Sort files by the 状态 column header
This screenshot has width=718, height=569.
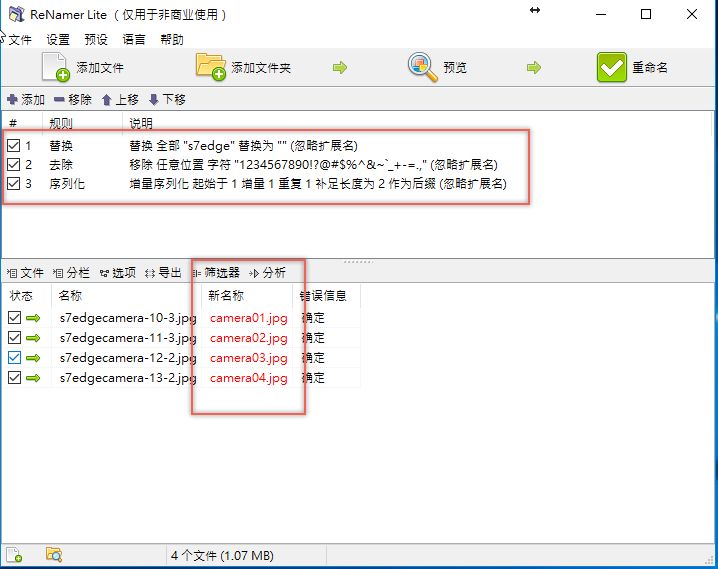(21, 296)
